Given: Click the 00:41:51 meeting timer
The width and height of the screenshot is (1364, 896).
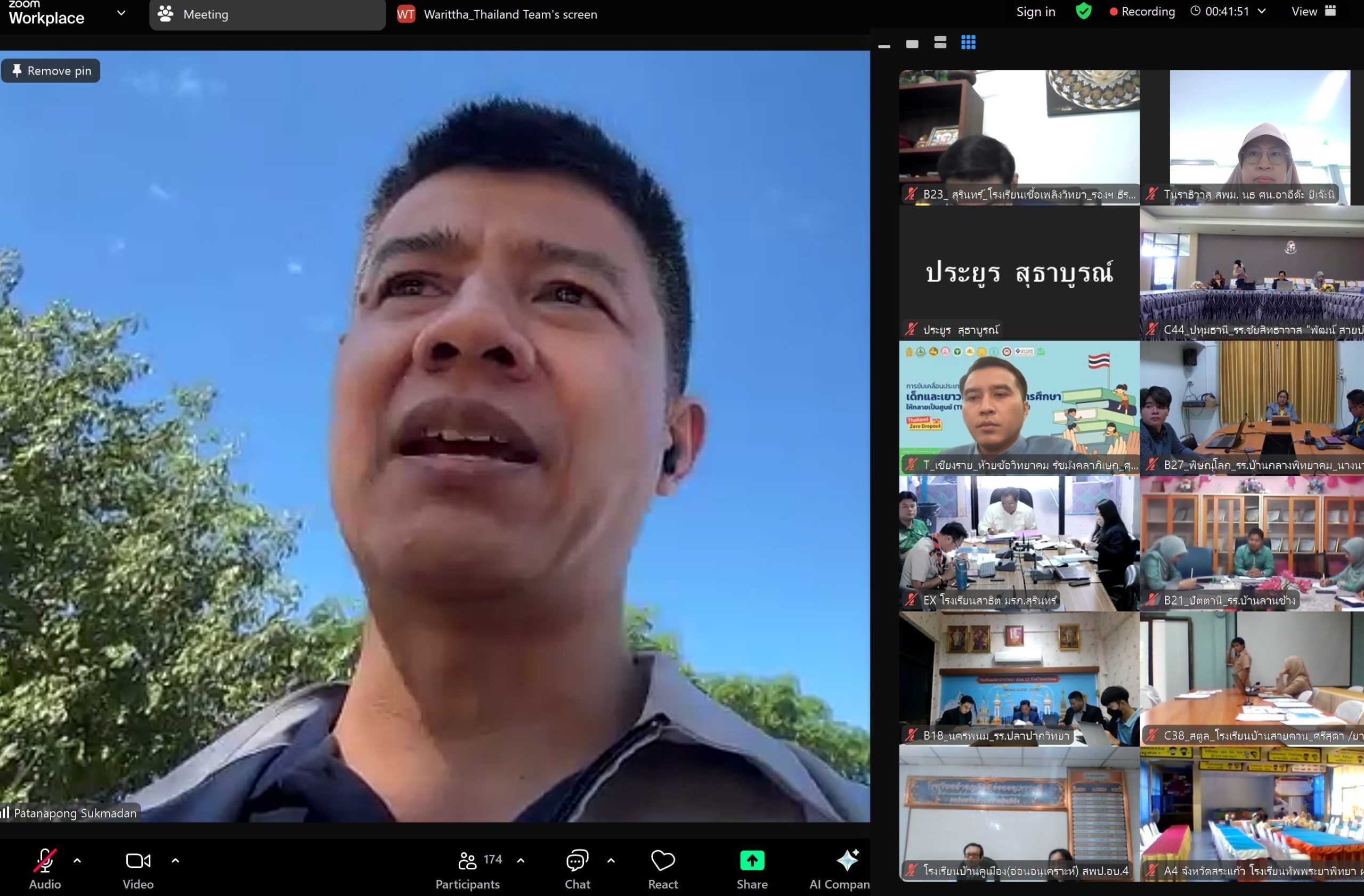Looking at the screenshot, I should tap(1227, 12).
